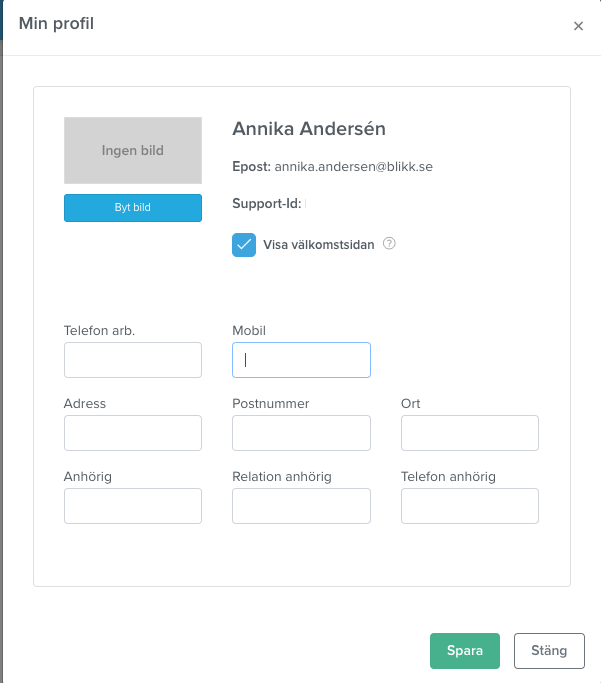Click the annika.andersen@blikk.se email address
This screenshot has width=601, height=683.
[354, 167]
